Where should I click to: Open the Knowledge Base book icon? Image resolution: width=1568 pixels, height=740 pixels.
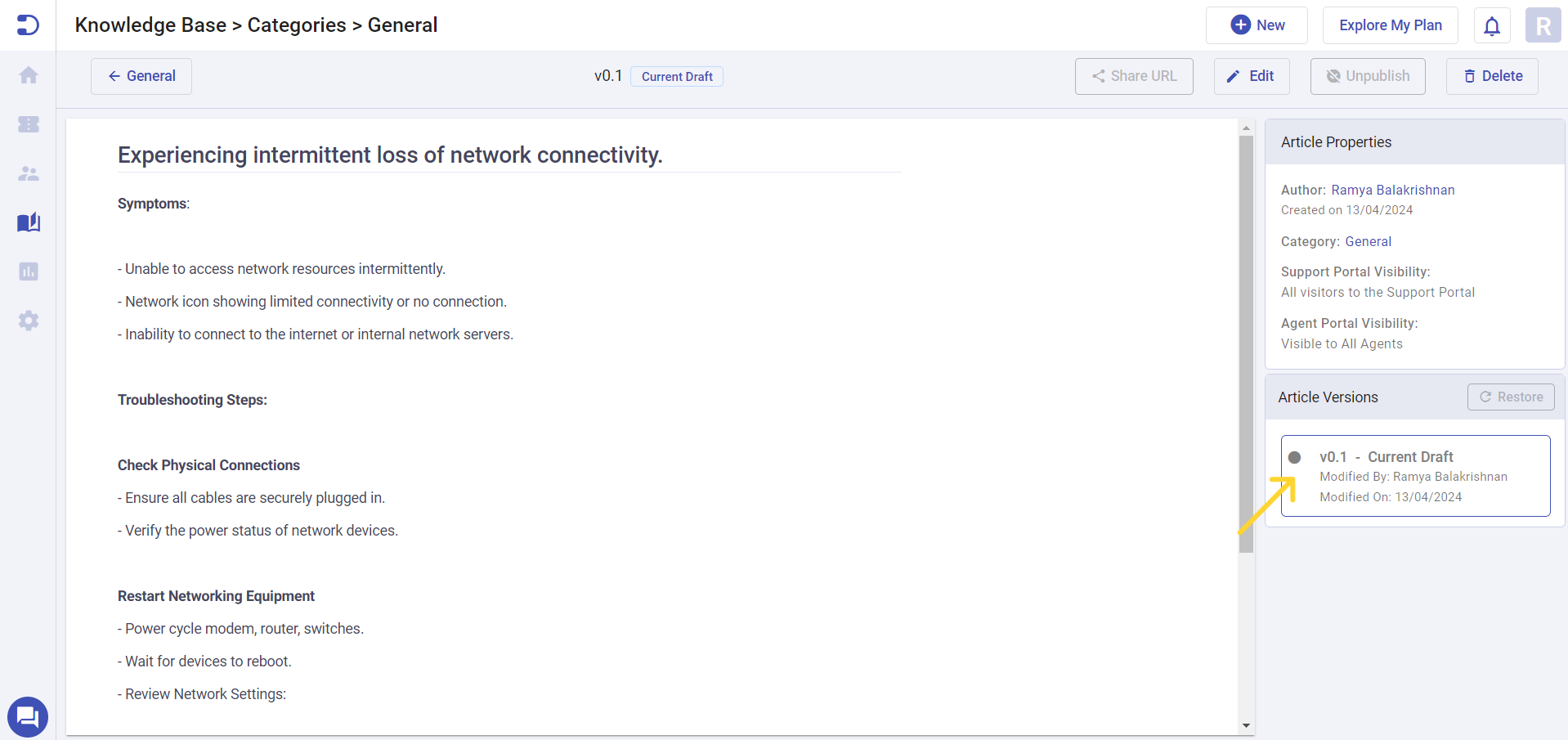point(29,222)
